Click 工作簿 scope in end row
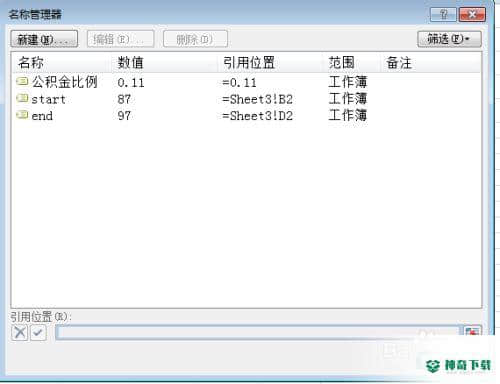The image size is (500, 384). coord(348,115)
